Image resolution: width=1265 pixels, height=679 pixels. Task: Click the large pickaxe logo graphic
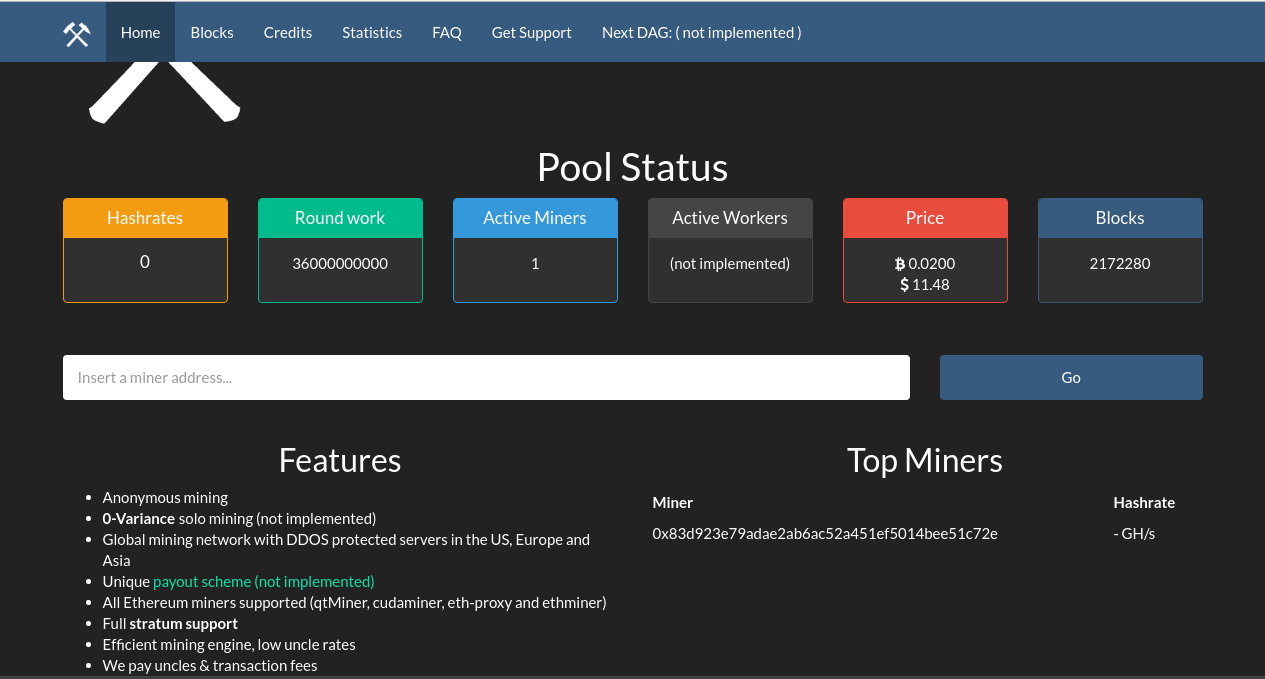(x=165, y=92)
